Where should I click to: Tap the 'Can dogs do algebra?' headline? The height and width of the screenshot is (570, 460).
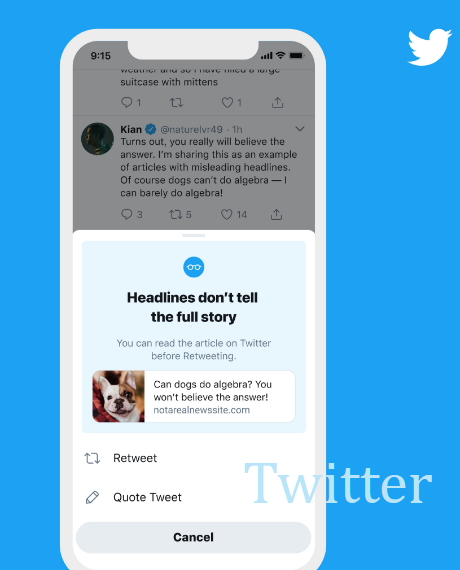pos(212,391)
